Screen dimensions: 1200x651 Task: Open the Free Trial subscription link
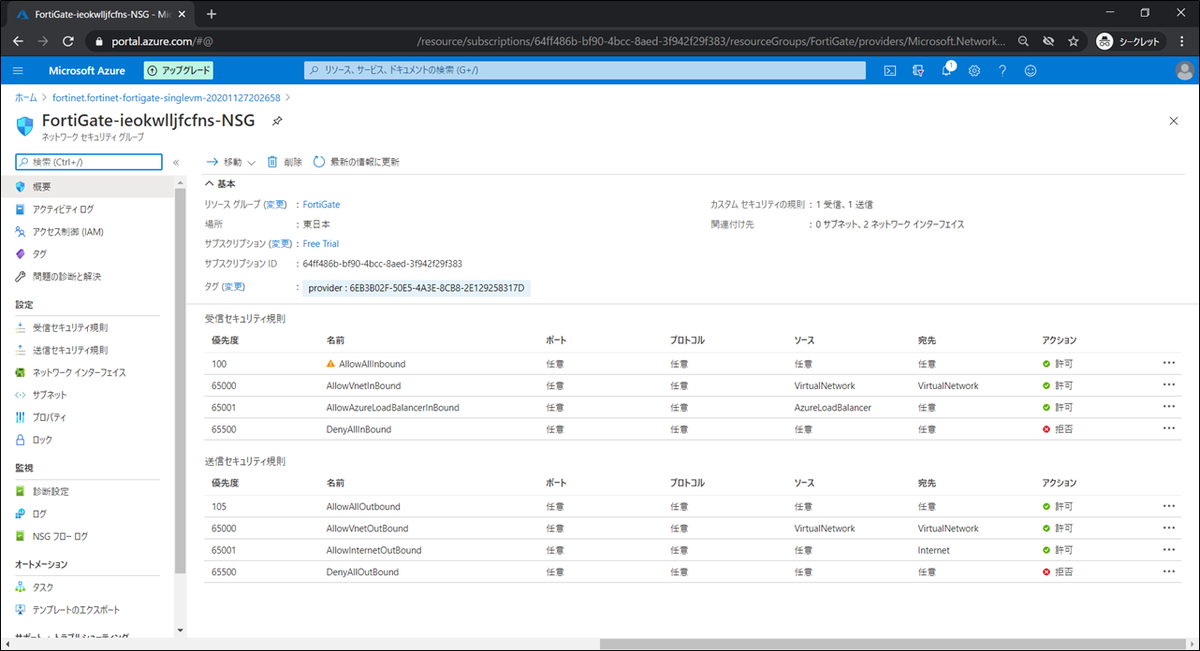321,244
